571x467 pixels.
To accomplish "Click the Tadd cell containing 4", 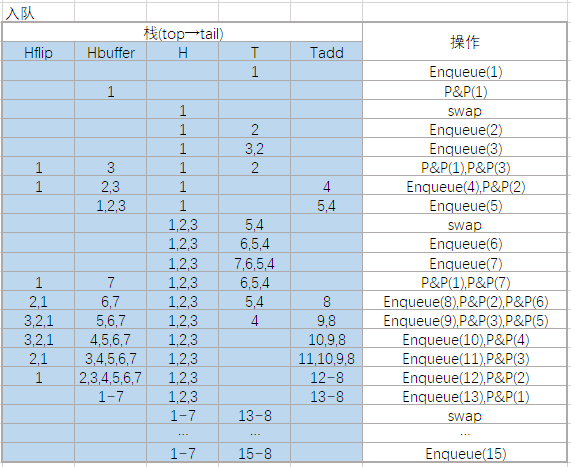I will (x=327, y=186).
